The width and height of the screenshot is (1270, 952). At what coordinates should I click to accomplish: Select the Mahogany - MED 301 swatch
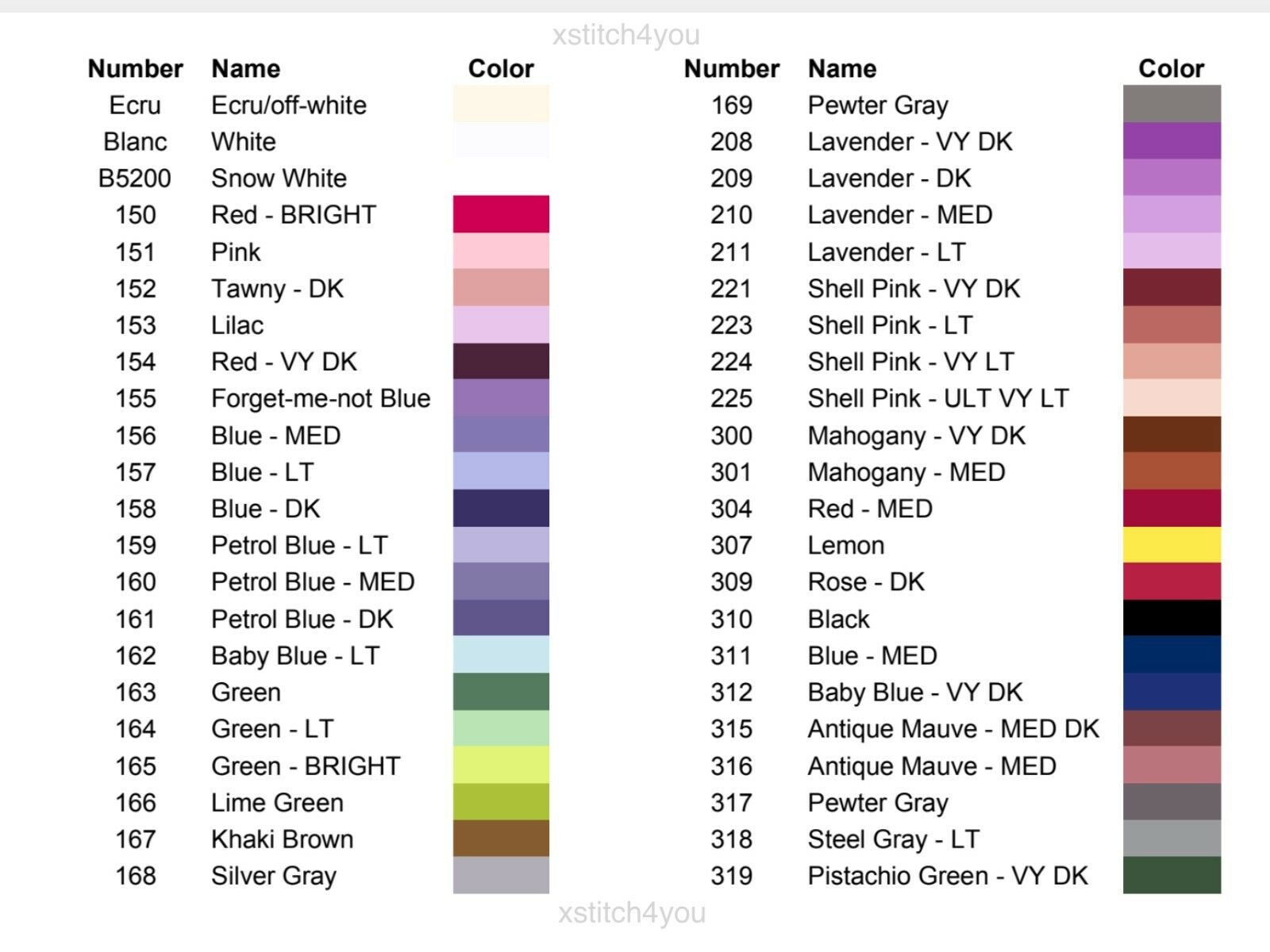click(x=1172, y=471)
